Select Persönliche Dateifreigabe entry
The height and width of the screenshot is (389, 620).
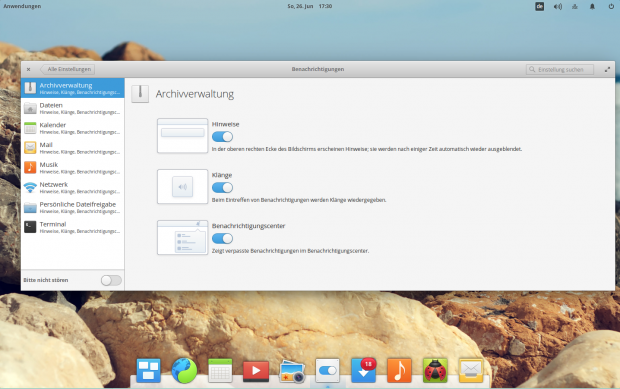[73, 207]
